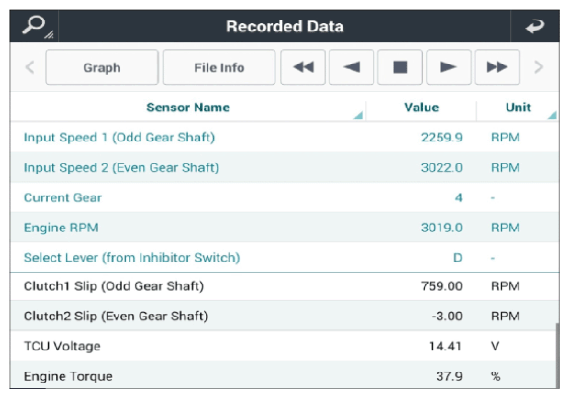The width and height of the screenshot is (569, 398).
Task: Sort by the Sensor Name column header
Action: pyautogui.click(x=188, y=107)
